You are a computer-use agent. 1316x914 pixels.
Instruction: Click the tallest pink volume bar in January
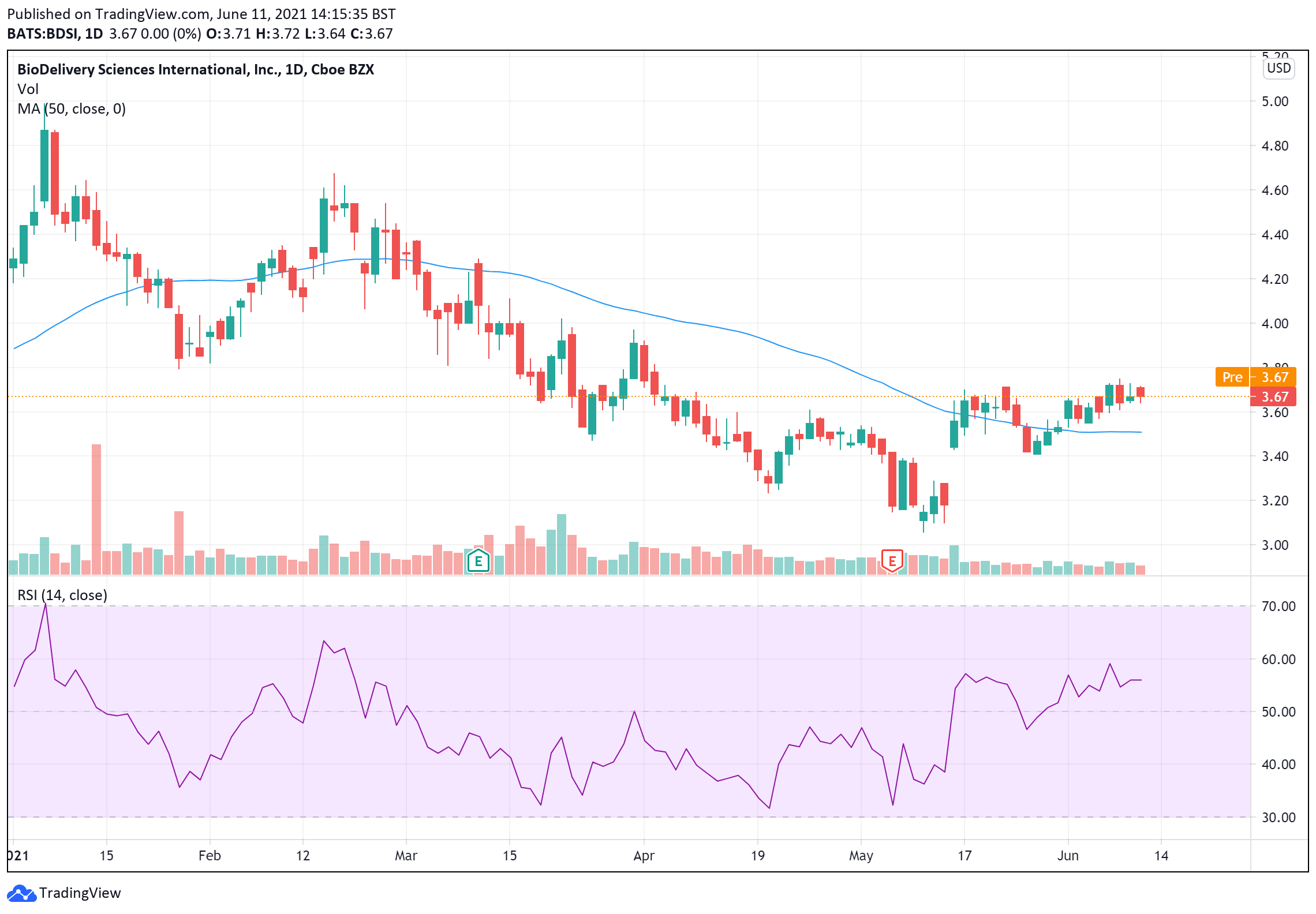(x=96, y=509)
